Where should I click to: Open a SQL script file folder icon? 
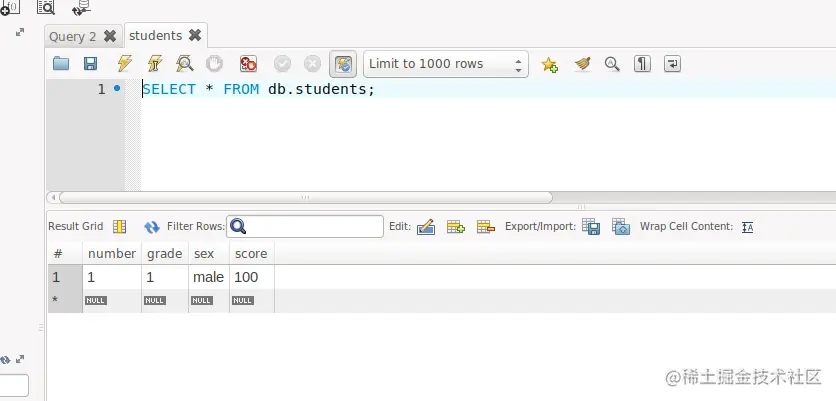click(x=61, y=64)
